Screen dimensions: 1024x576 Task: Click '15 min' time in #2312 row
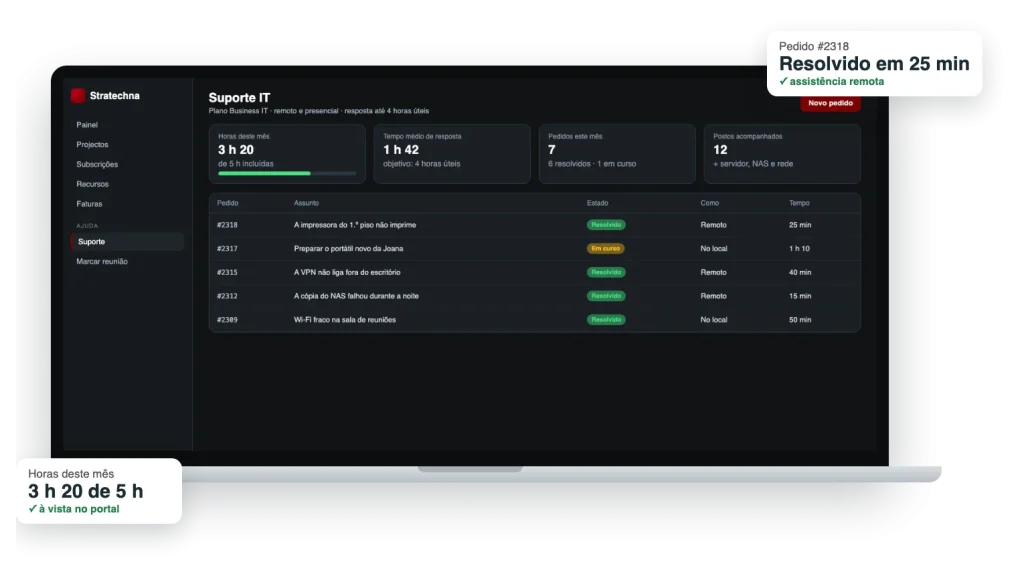[x=799, y=296]
